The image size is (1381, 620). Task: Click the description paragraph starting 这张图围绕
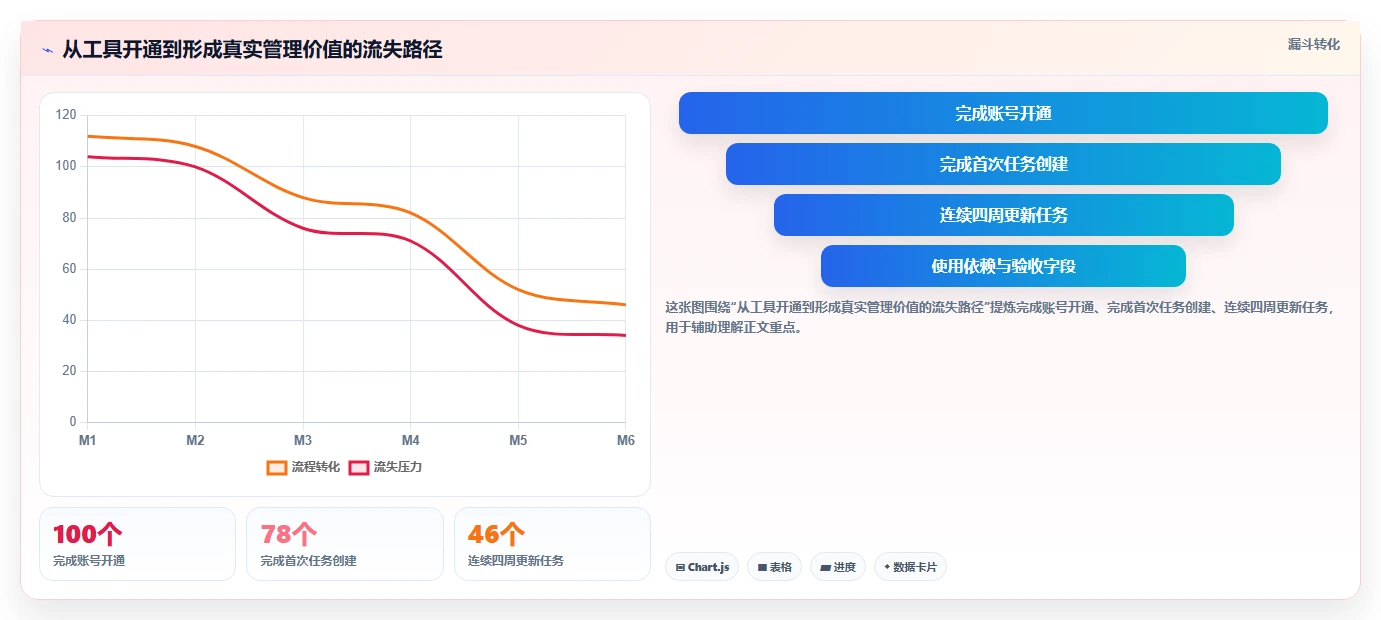tap(1001, 317)
